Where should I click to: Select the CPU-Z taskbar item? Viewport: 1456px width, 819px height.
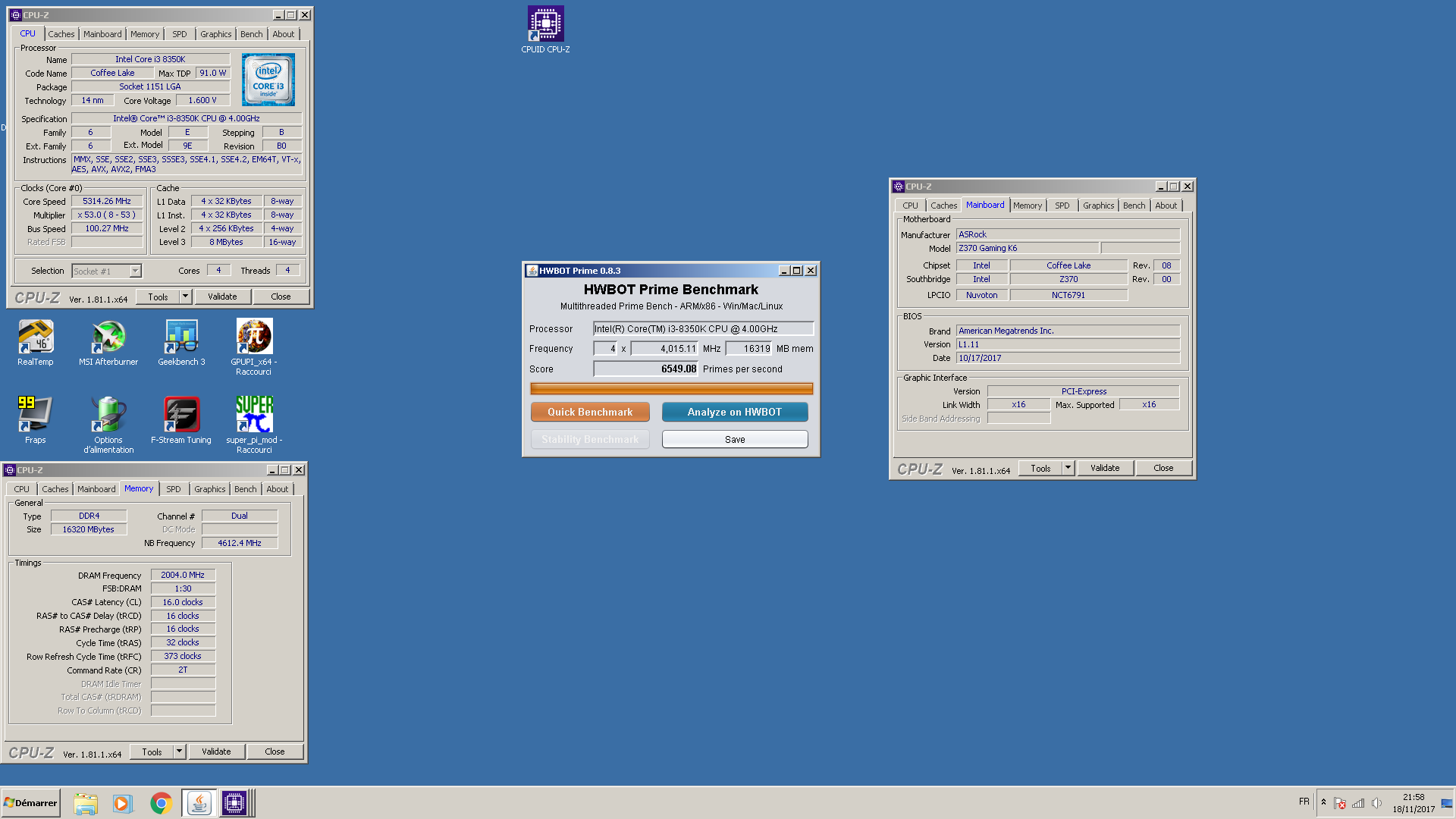(234, 803)
